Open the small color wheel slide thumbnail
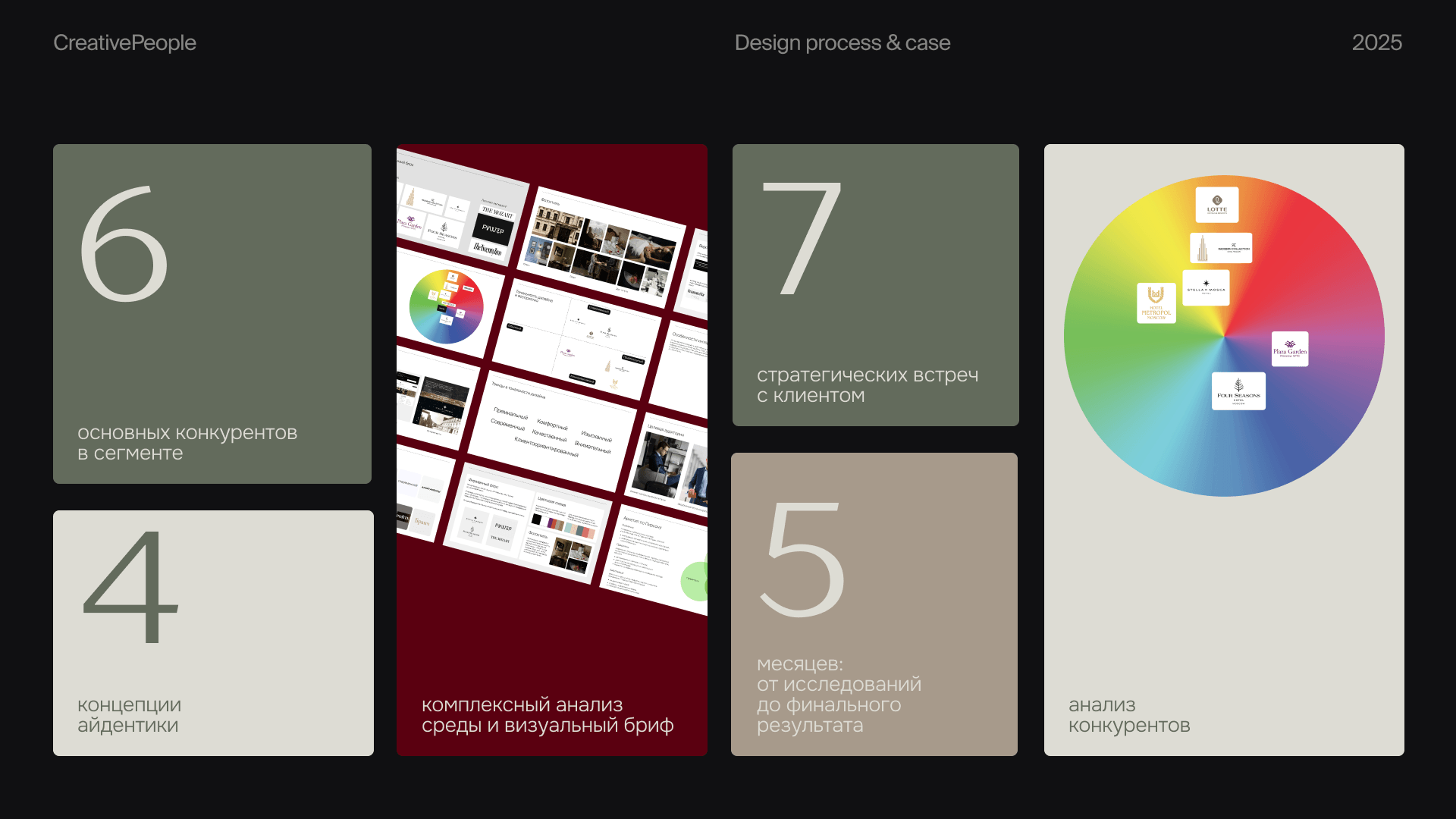The image size is (1456, 819). pos(446,306)
